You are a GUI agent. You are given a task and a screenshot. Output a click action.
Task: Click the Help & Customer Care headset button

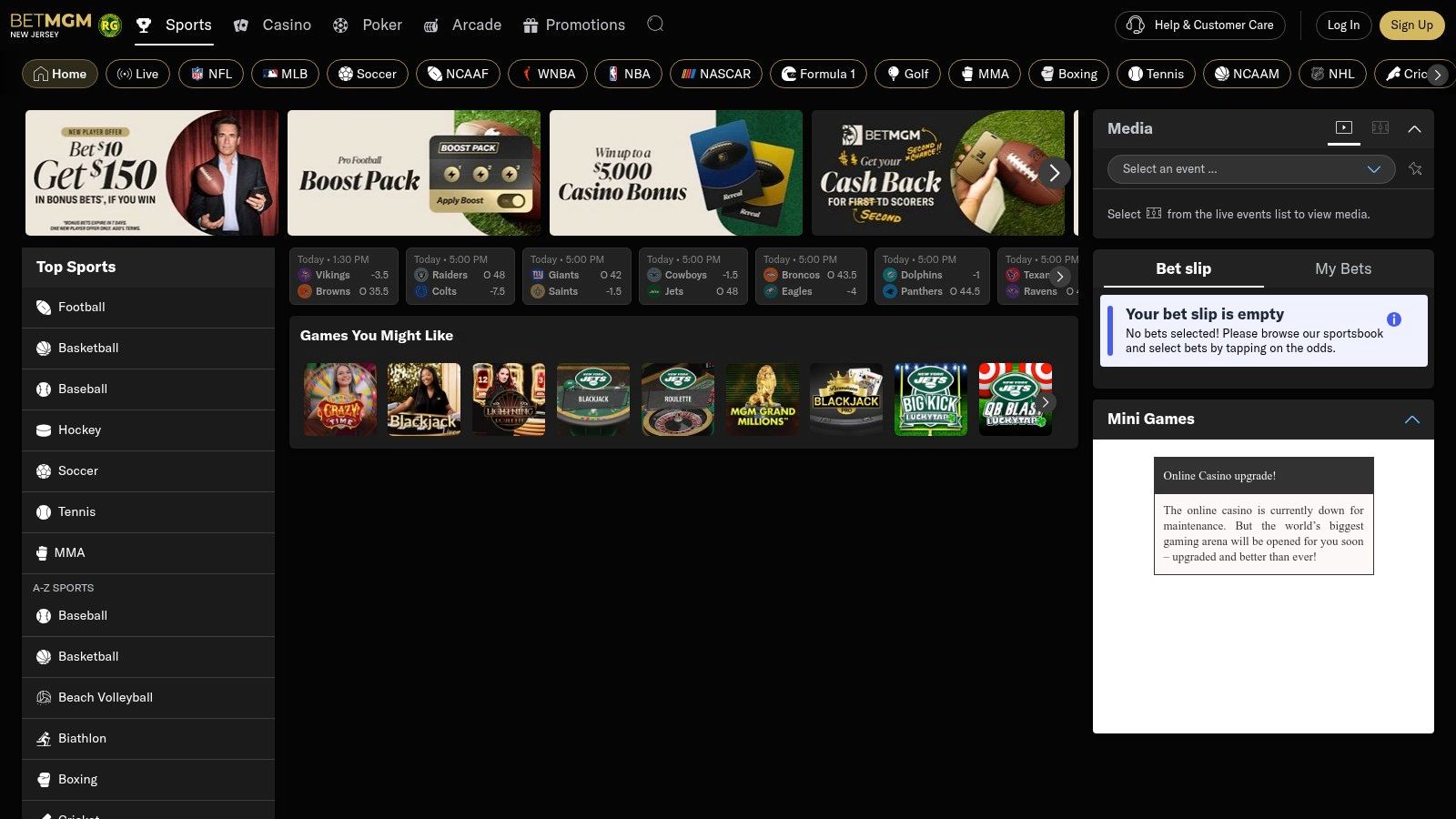pos(1199,25)
